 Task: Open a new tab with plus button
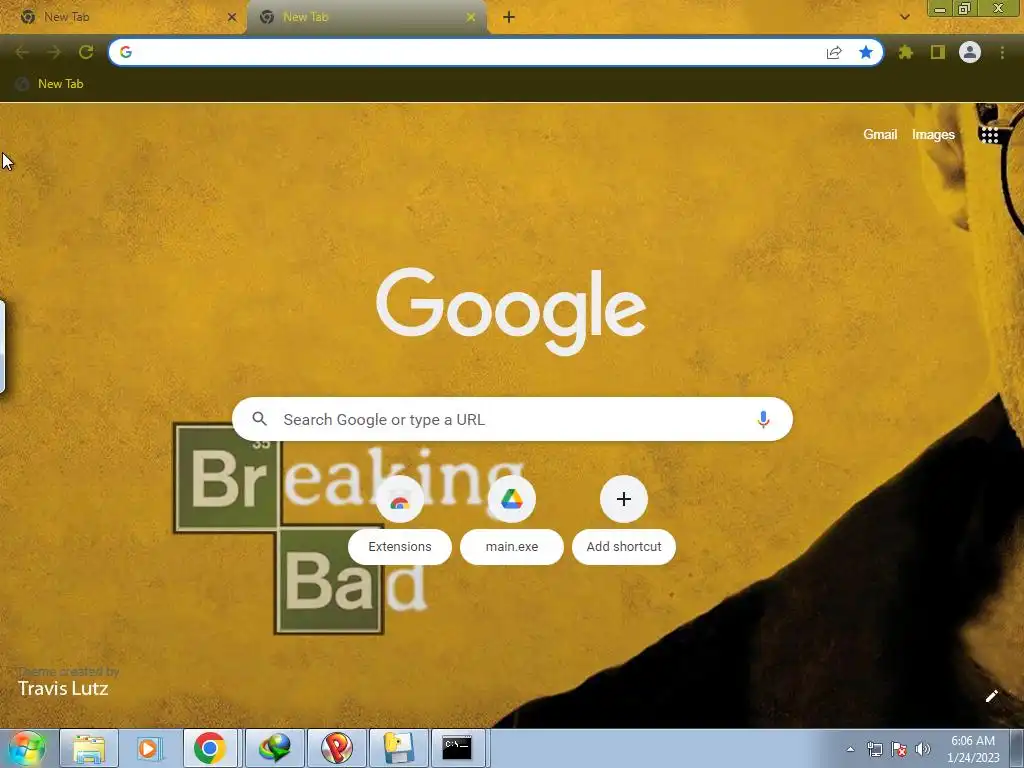pos(509,18)
